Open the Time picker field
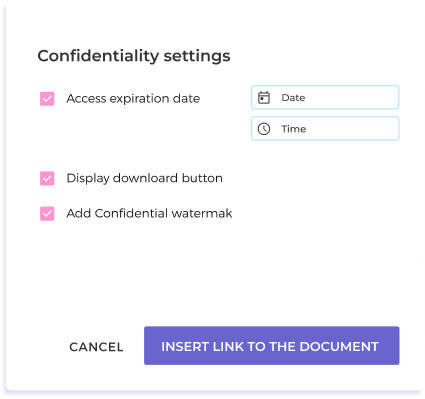Image resolution: width=425 pixels, height=399 pixels. 325,128
